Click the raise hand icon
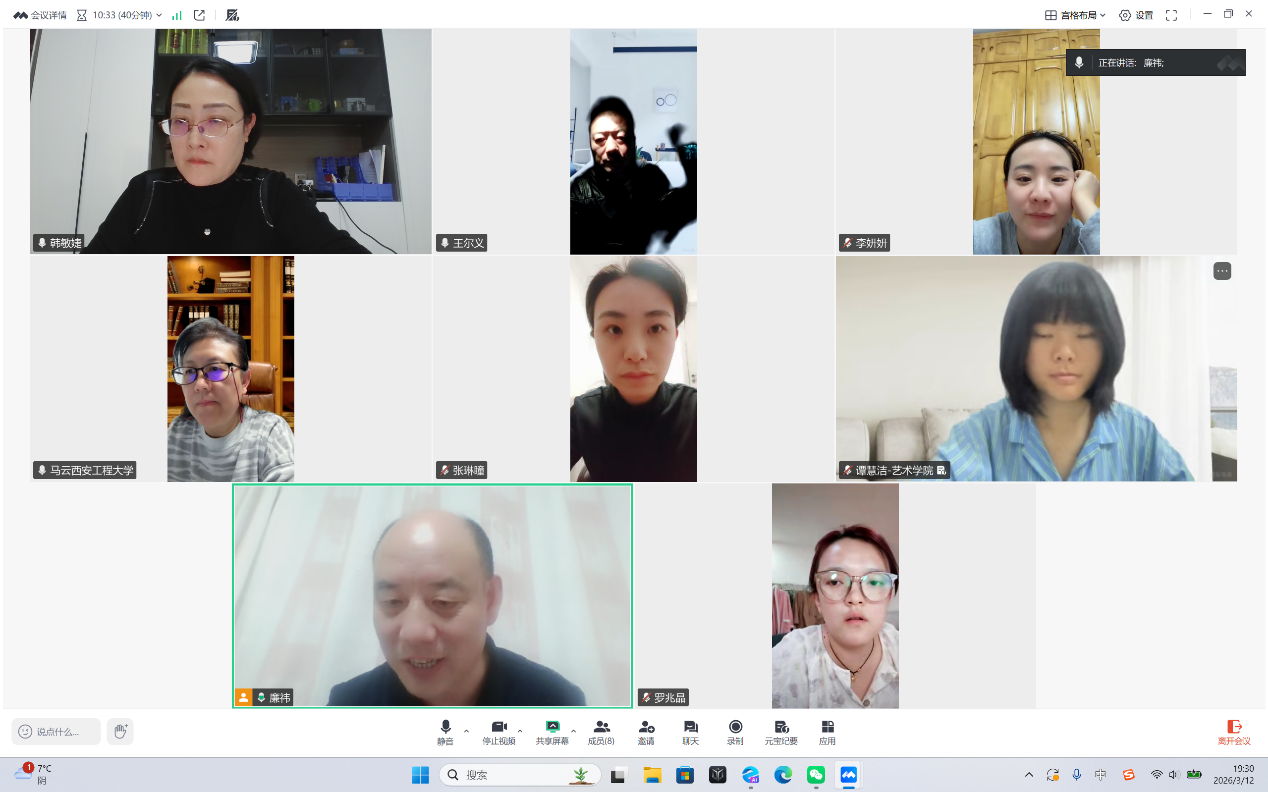The height and width of the screenshot is (792, 1268). click(x=120, y=731)
